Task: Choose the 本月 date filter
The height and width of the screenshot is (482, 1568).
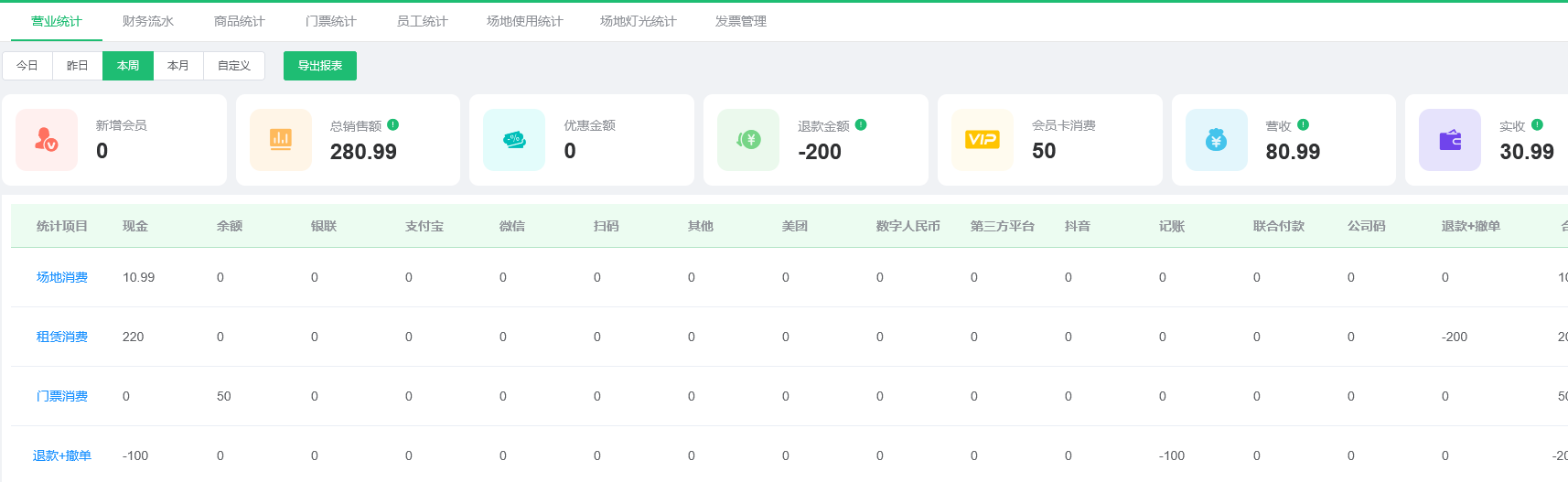Action: (x=178, y=66)
